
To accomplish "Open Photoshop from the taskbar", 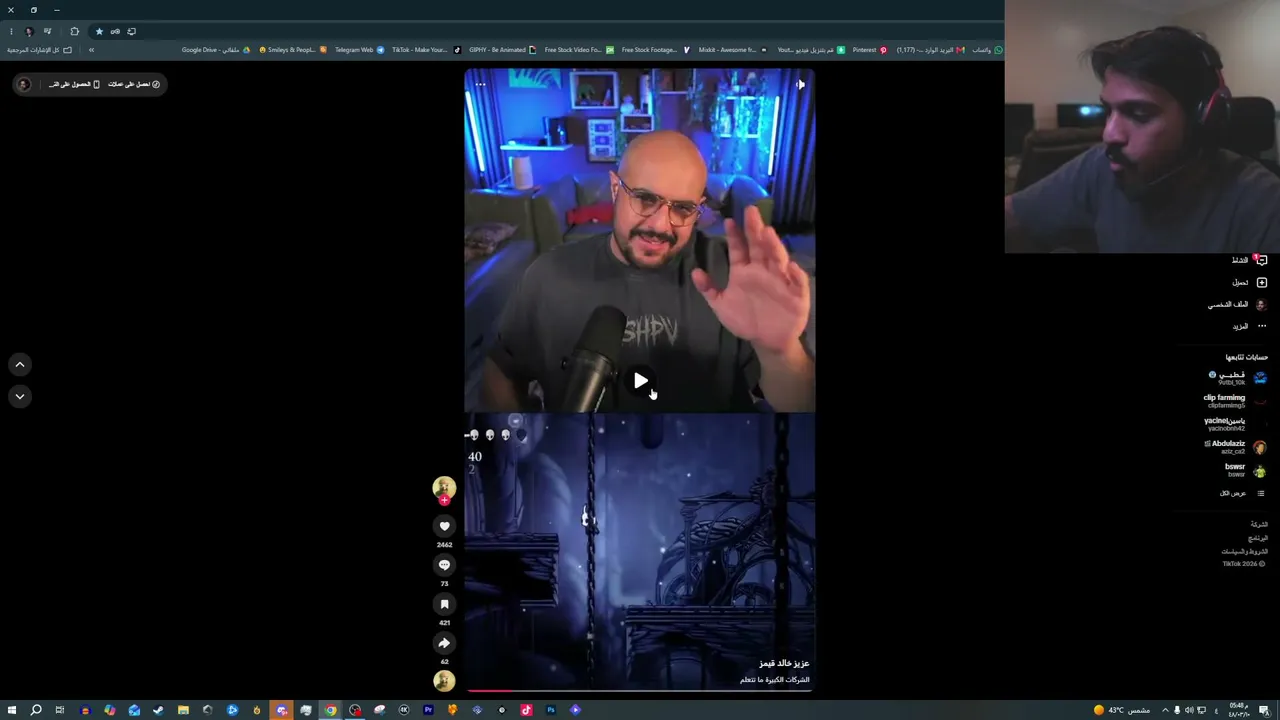I will (x=550, y=710).
